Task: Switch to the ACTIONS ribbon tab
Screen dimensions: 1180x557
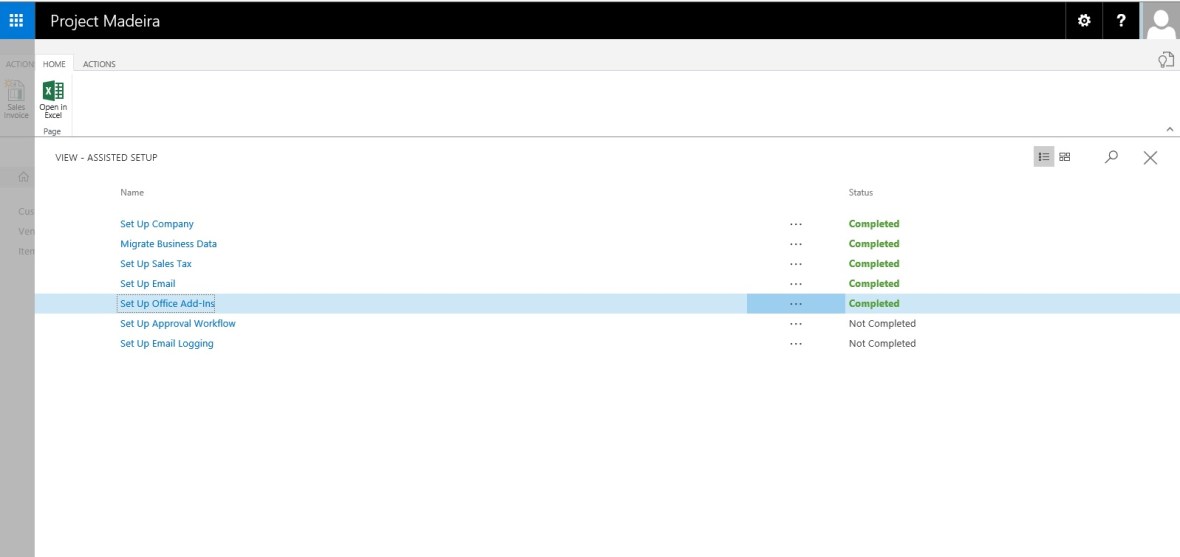Action: click(99, 64)
